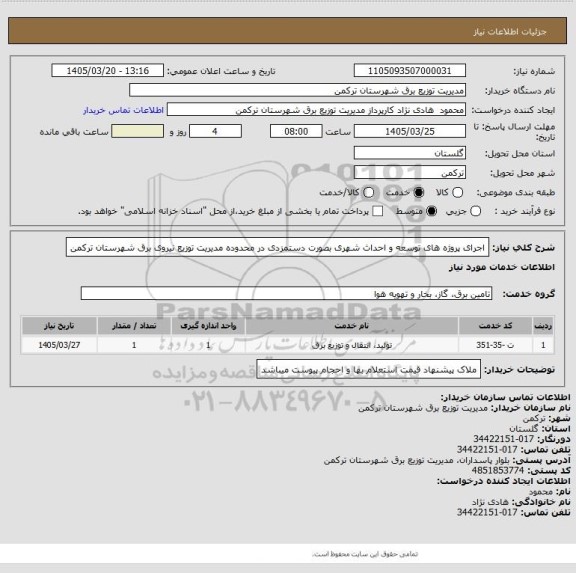Click the delivery city field ترکمن
The height and width of the screenshot is (573, 576).
click(410, 172)
